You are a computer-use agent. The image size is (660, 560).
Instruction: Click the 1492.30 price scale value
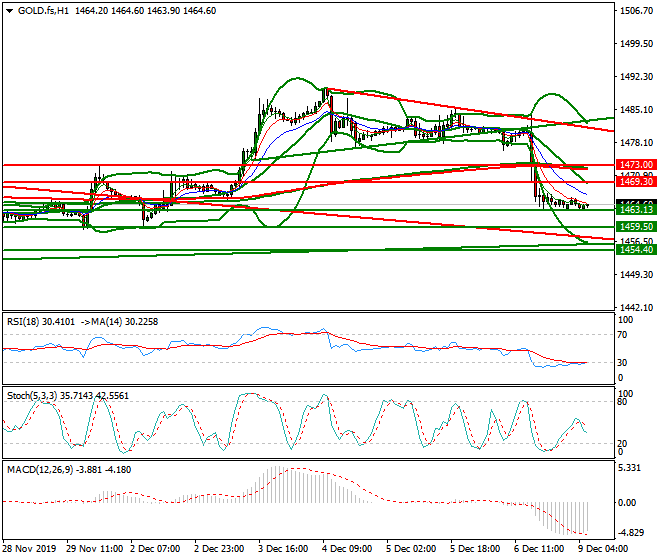tap(636, 77)
